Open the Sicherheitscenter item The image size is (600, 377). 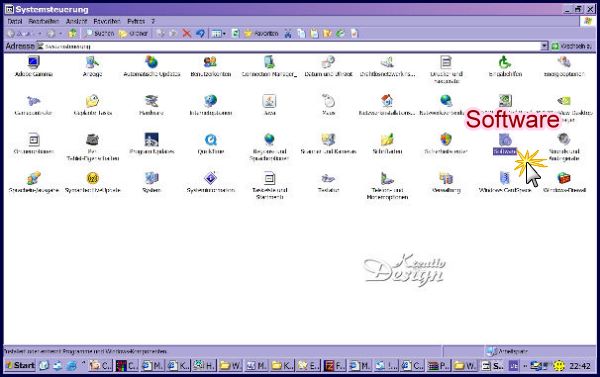click(446, 144)
